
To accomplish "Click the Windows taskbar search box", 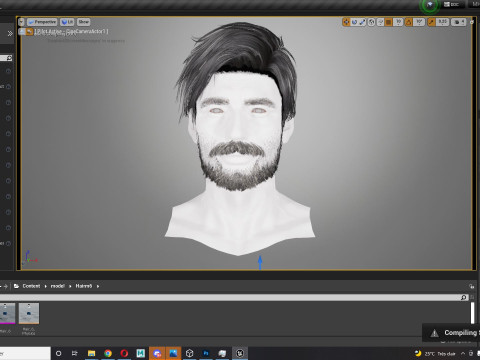I will click(x=25, y=353).
